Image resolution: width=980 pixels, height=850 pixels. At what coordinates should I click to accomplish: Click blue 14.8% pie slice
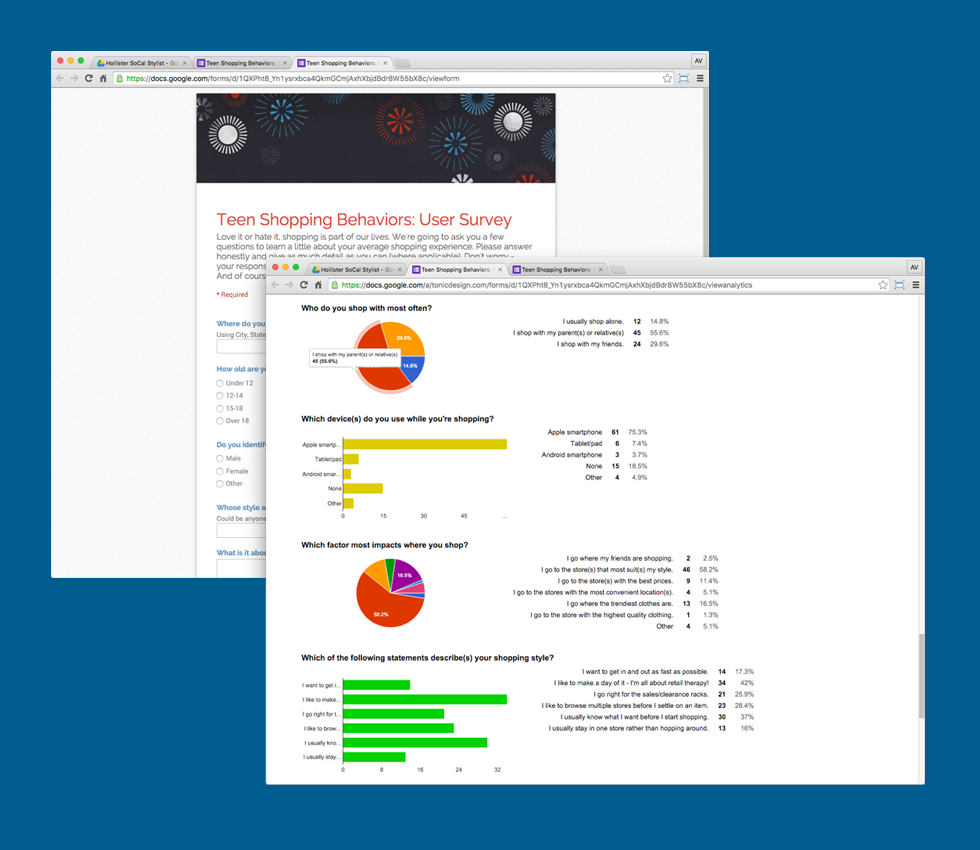point(412,368)
